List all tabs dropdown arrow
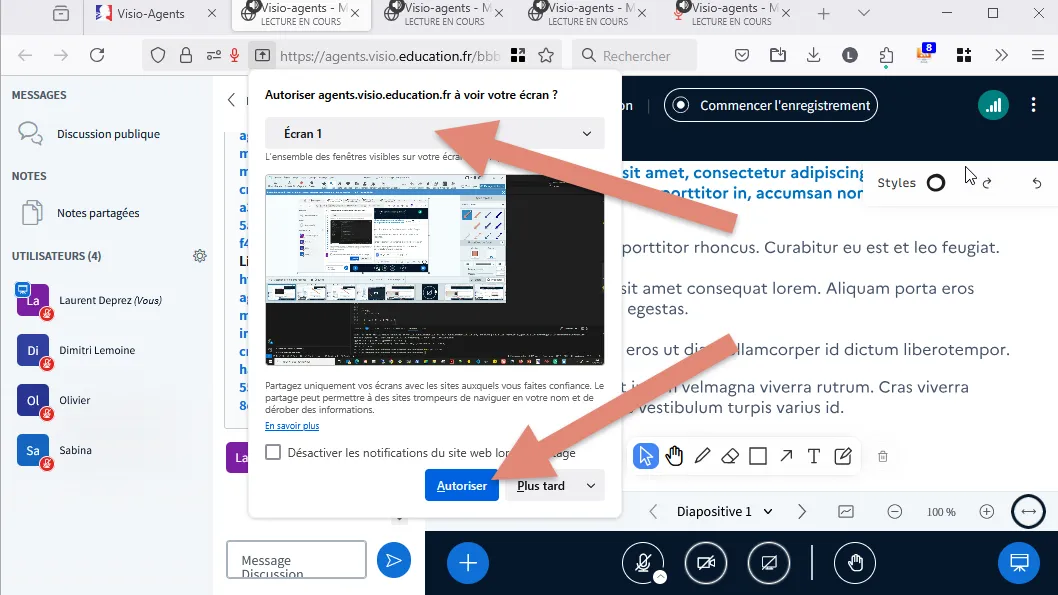Screen dimensions: 1058x595 (x=864, y=13)
